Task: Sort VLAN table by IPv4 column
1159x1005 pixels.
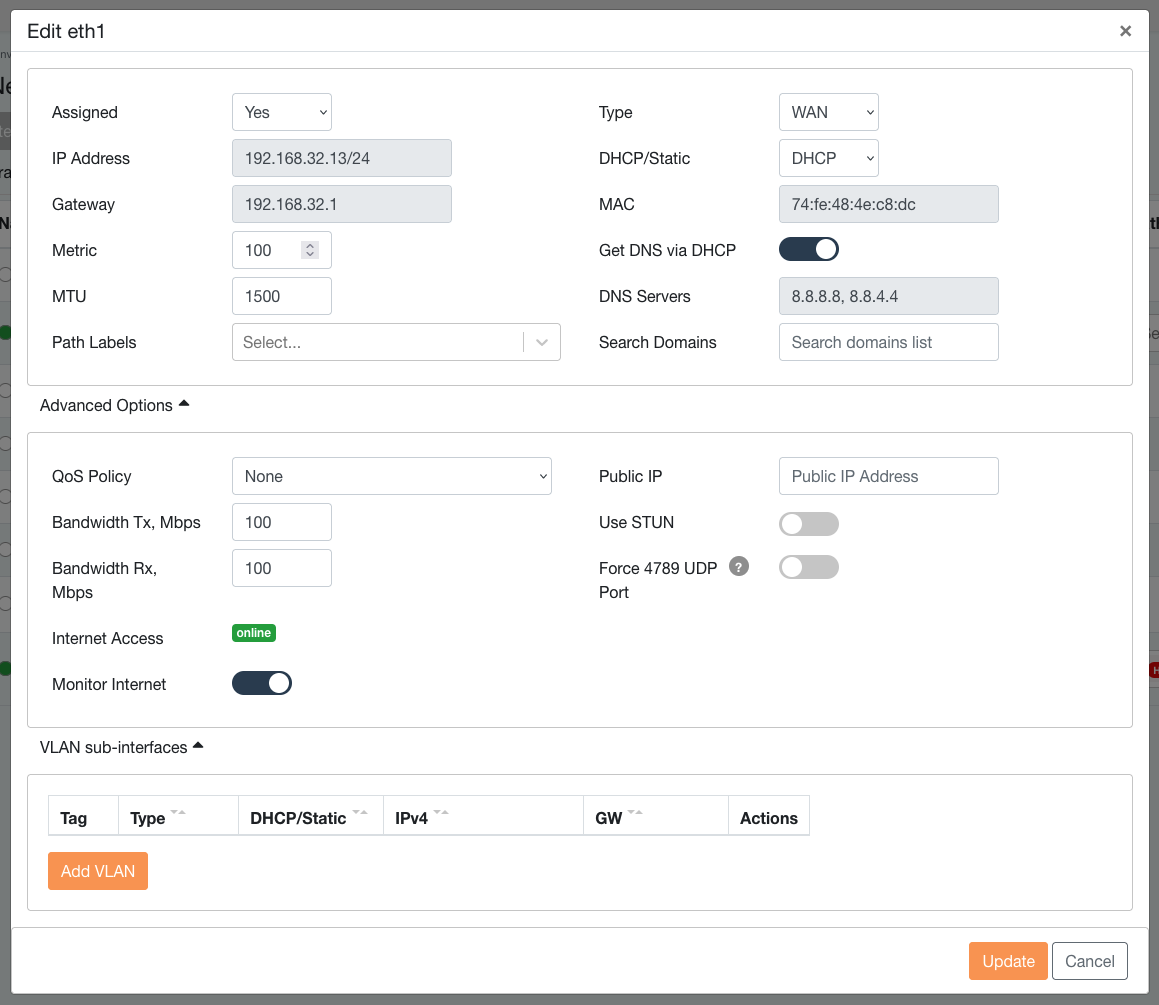Action: tap(440, 816)
